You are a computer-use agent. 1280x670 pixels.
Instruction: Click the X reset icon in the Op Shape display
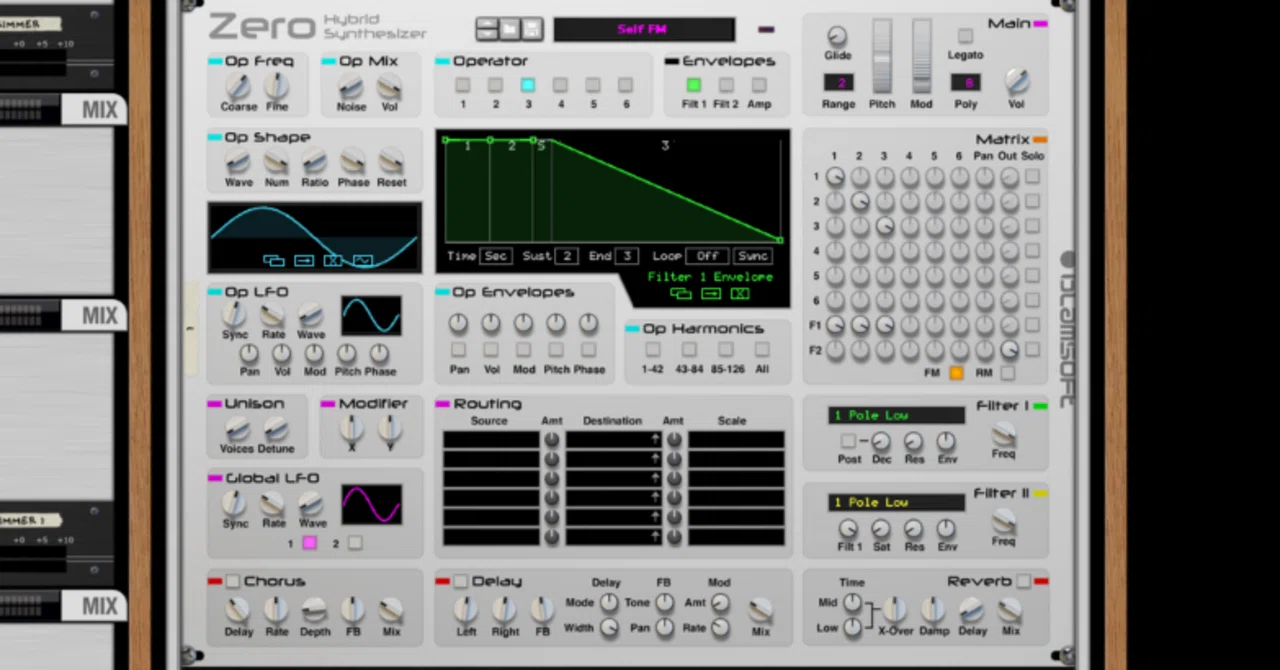click(333, 261)
